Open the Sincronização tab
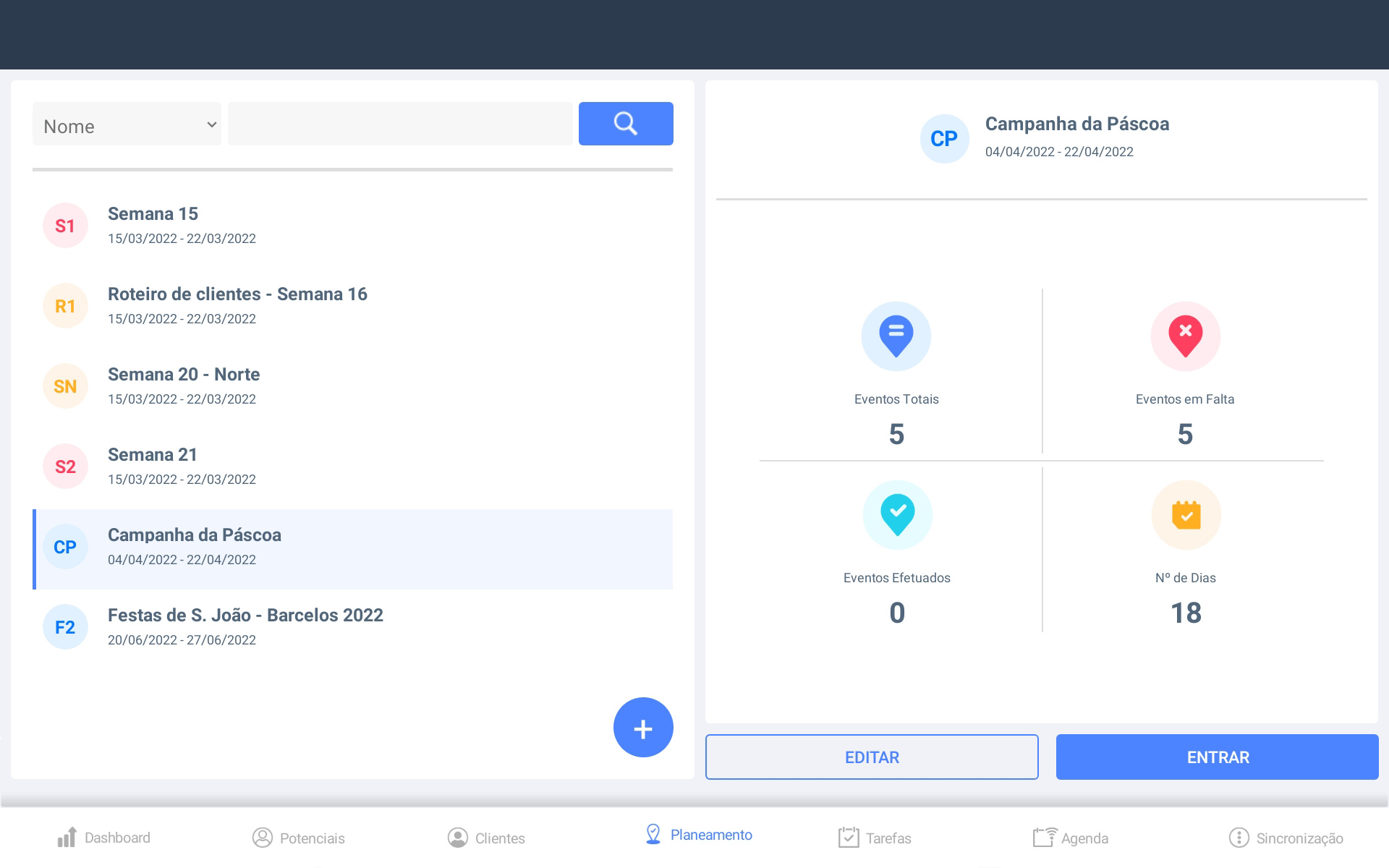Viewport: 1389px width, 868px height. pos(1286,838)
